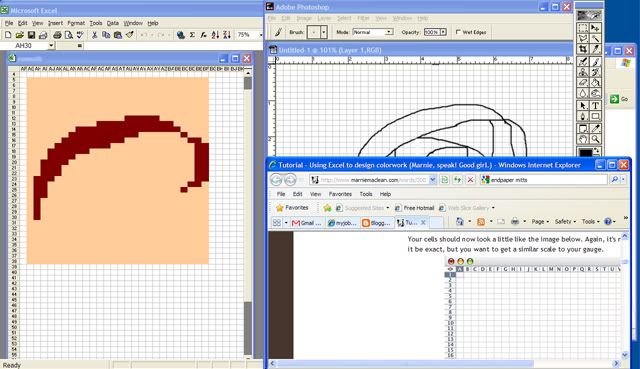Select Photoshop's Crop tool
Image resolution: width=640 pixels, height=369 pixels.
(583, 49)
